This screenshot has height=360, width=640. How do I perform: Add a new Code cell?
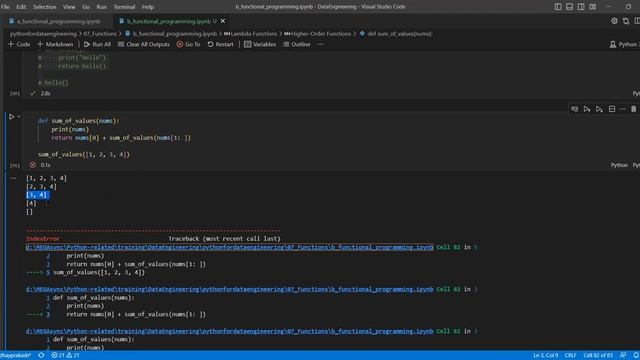click(19, 44)
